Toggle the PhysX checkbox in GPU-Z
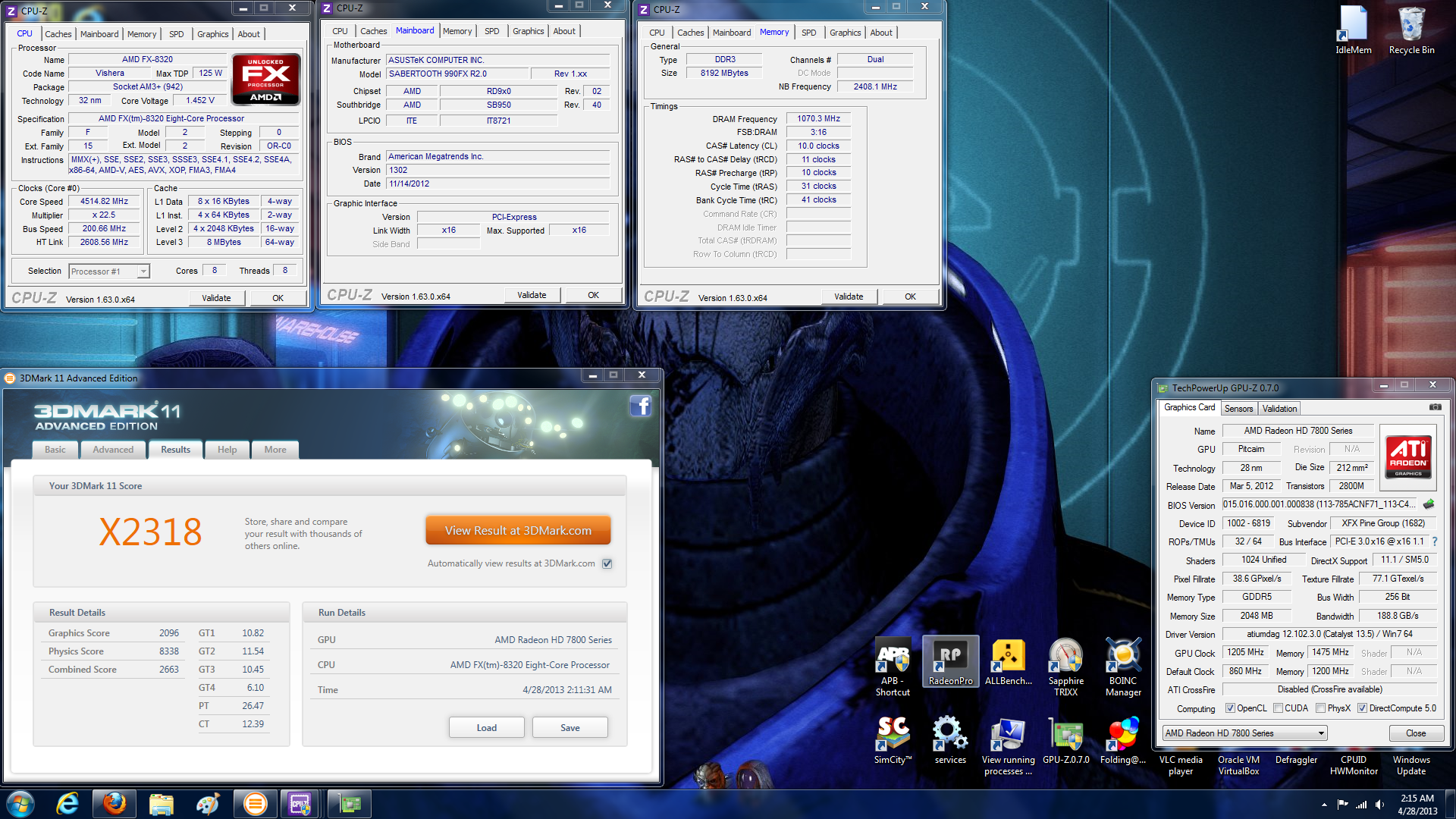 click(1321, 708)
